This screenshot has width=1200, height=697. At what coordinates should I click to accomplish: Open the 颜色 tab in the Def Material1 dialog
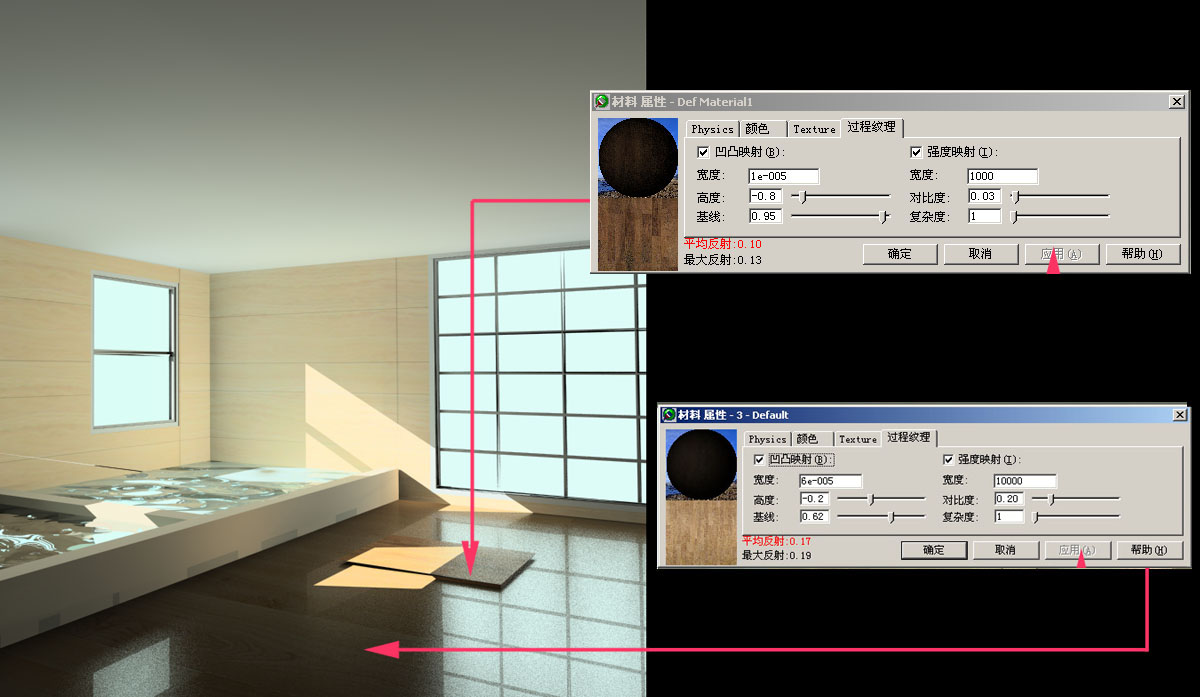[764, 129]
